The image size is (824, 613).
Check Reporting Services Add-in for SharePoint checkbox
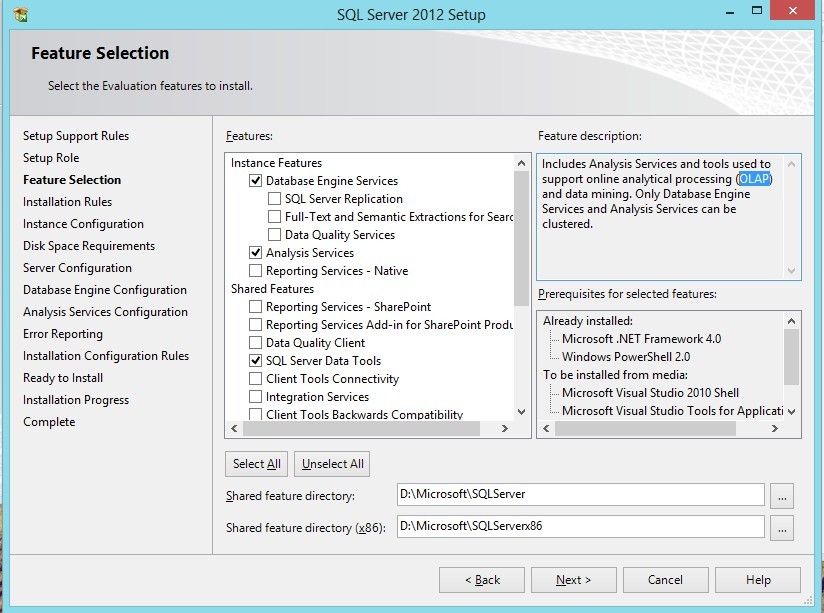(x=255, y=324)
